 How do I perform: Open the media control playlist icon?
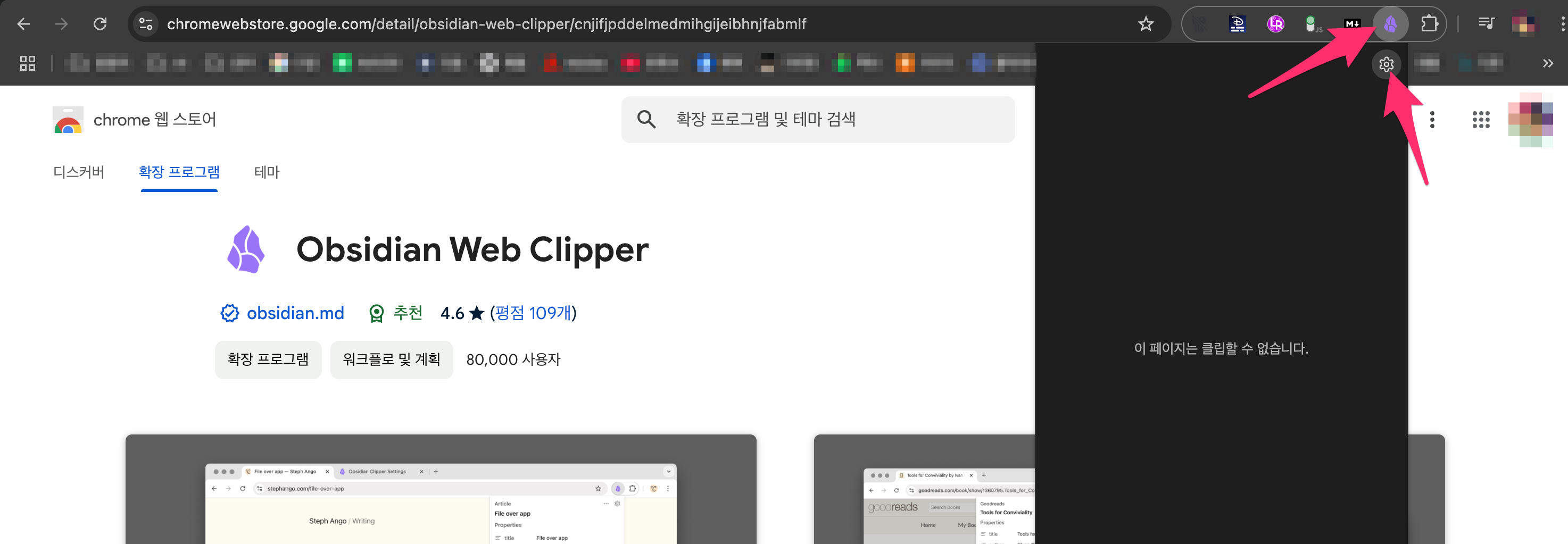(x=1486, y=24)
